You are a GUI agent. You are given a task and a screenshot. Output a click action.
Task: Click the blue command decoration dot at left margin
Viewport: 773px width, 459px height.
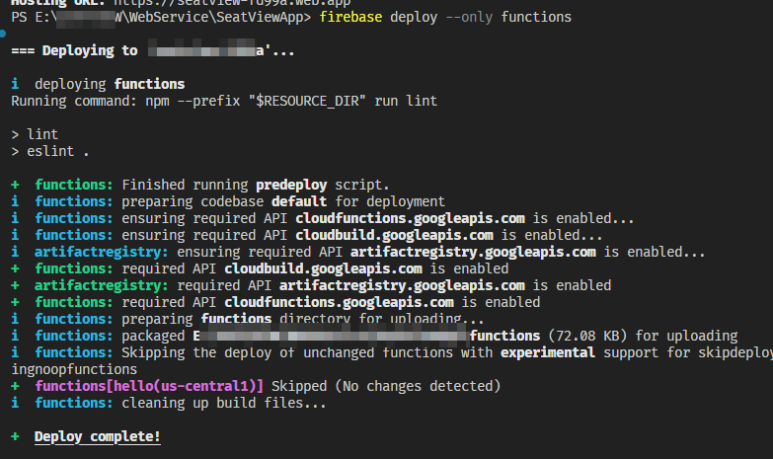[2, 34]
